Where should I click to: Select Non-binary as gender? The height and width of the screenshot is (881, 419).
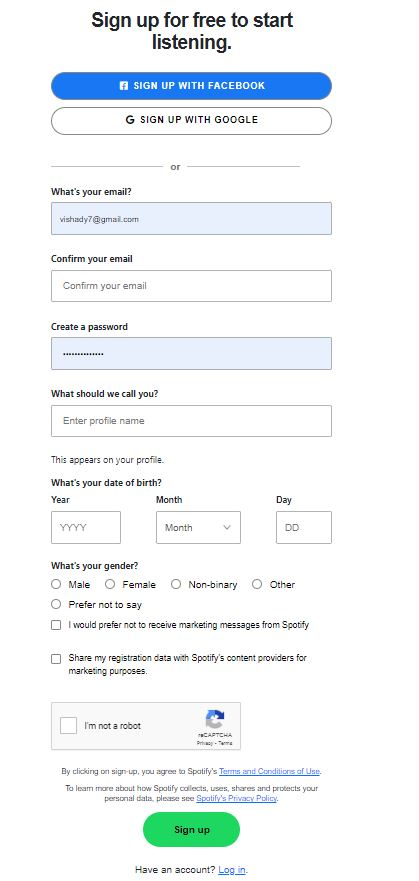pos(176,584)
